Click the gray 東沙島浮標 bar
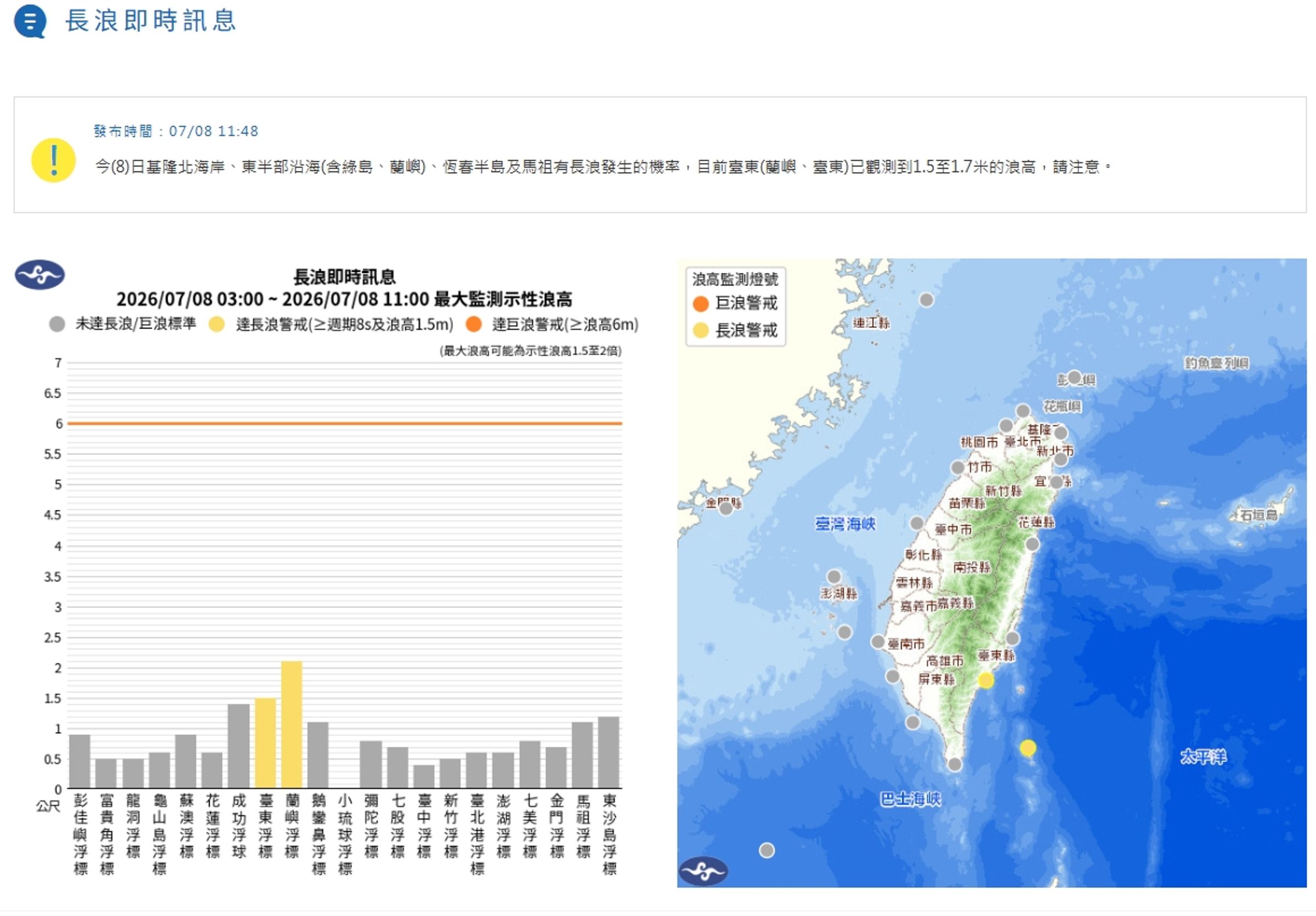1316x916 pixels. (x=609, y=752)
